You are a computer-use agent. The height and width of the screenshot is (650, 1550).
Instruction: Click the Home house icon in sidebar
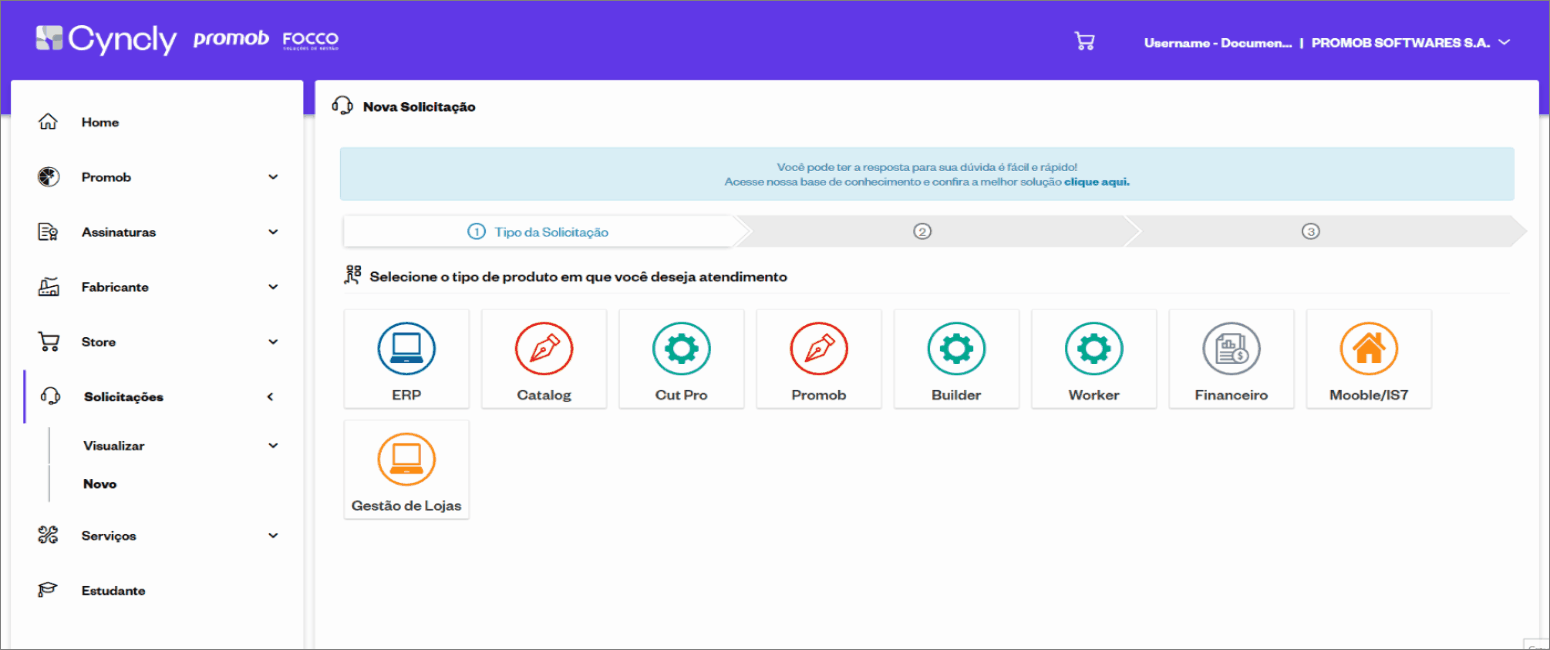[47, 122]
